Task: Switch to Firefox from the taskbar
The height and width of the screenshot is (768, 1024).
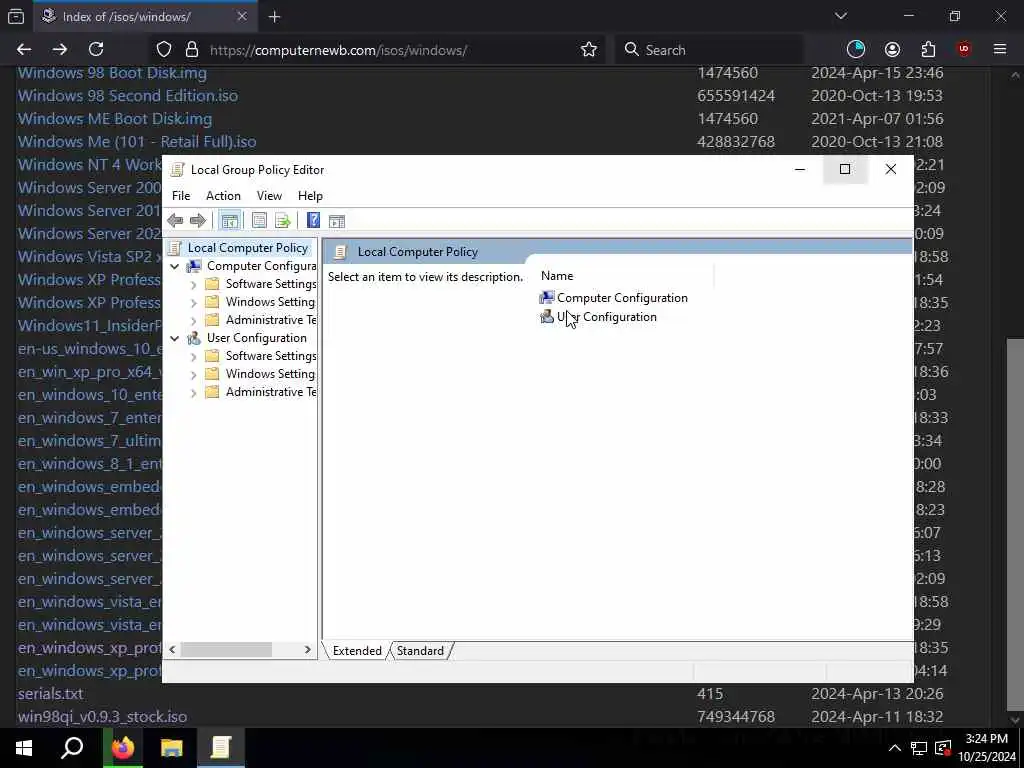Action: point(122,747)
